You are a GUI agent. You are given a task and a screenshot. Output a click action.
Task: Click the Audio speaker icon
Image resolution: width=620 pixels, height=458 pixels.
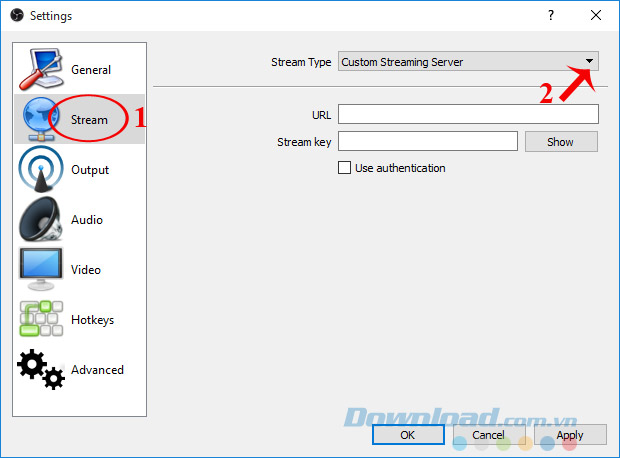41,220
